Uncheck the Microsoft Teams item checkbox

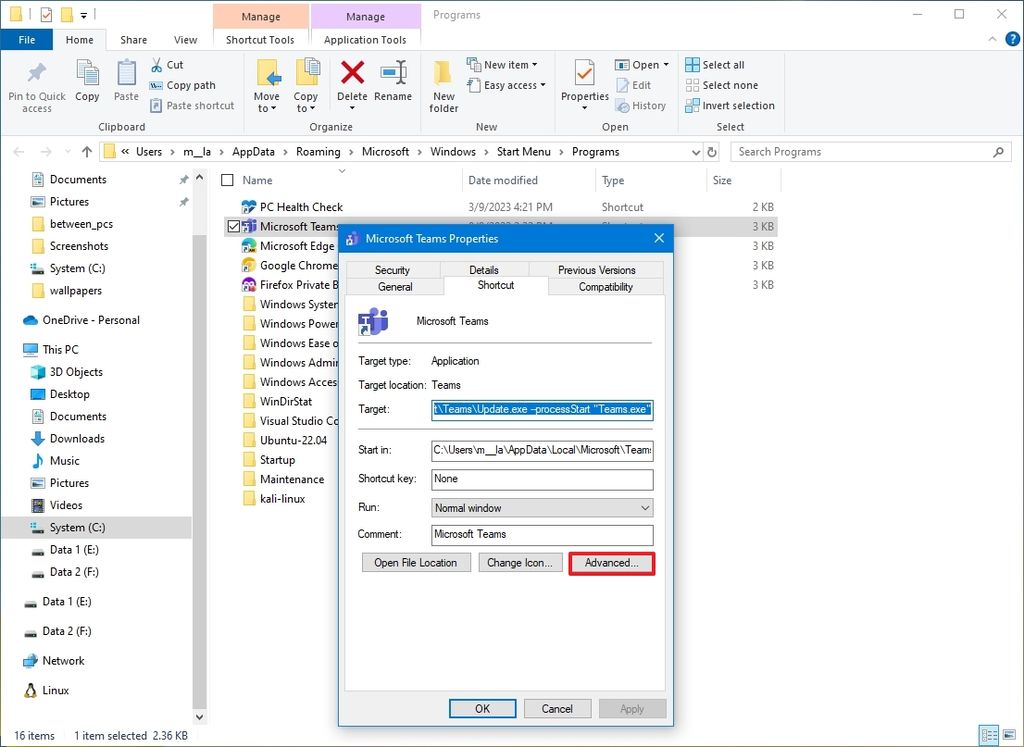point(233,226)
